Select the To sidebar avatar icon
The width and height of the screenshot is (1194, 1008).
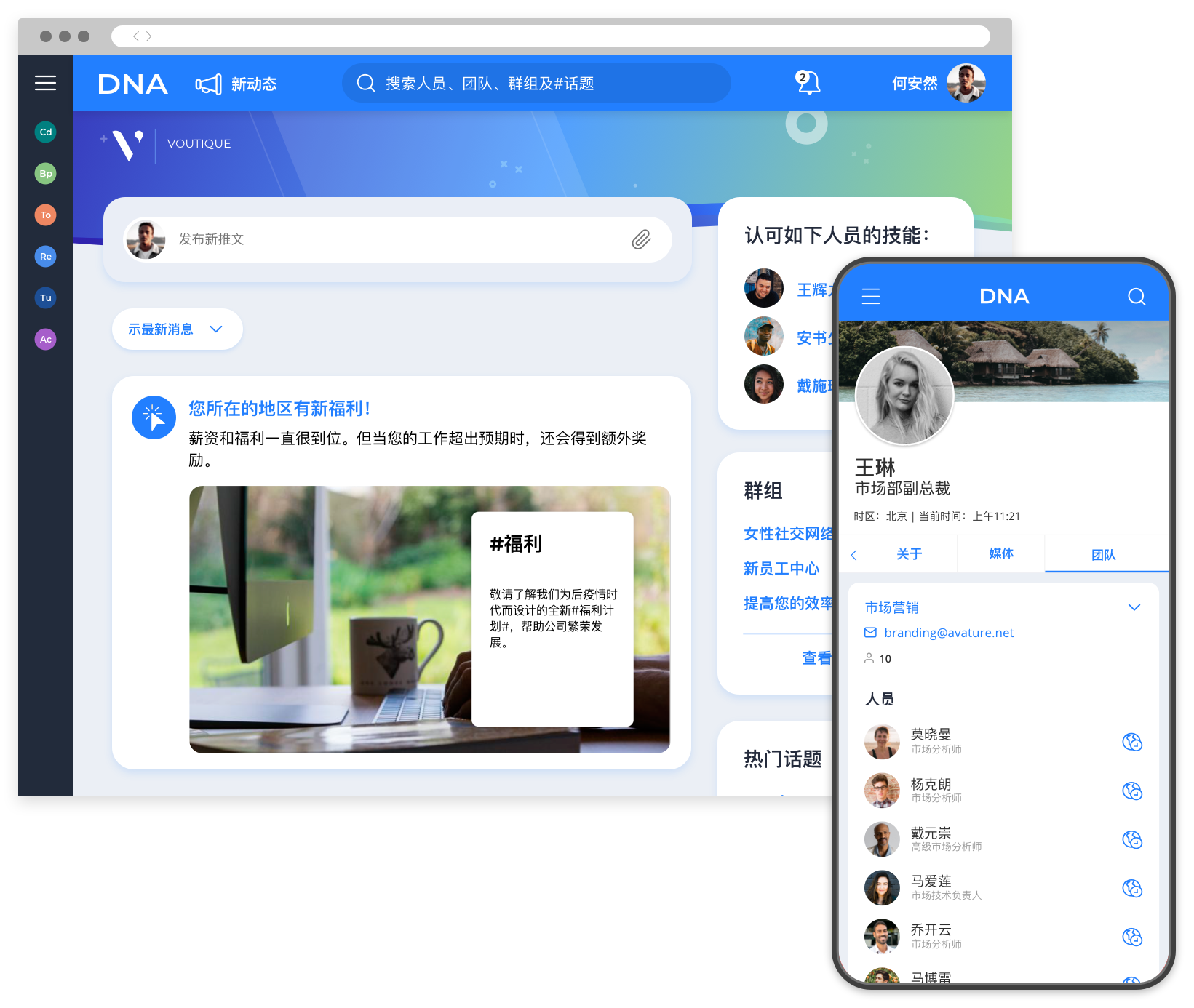click(x=45, y=215)
